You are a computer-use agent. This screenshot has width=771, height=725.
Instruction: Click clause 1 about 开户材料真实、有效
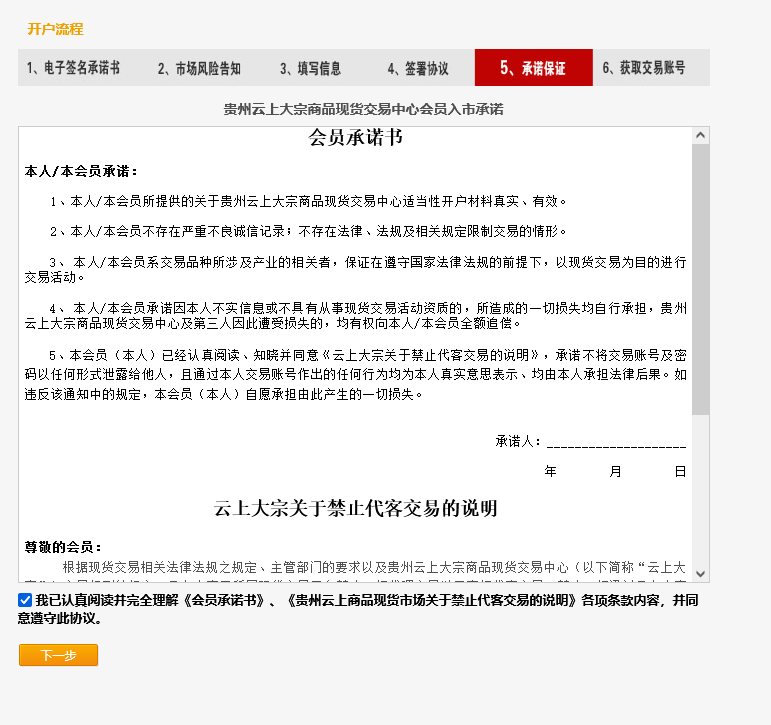coord(308,201)
